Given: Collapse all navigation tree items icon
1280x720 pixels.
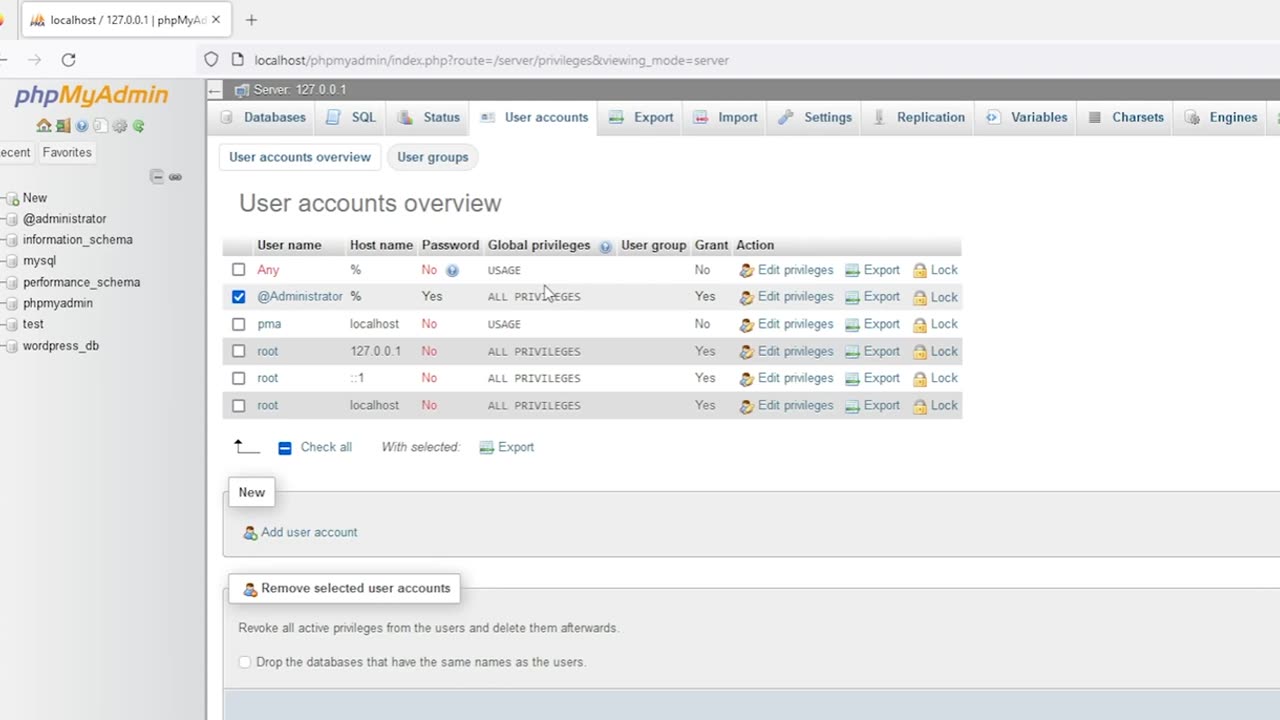Looking at the screenshot, I should 157,177.
